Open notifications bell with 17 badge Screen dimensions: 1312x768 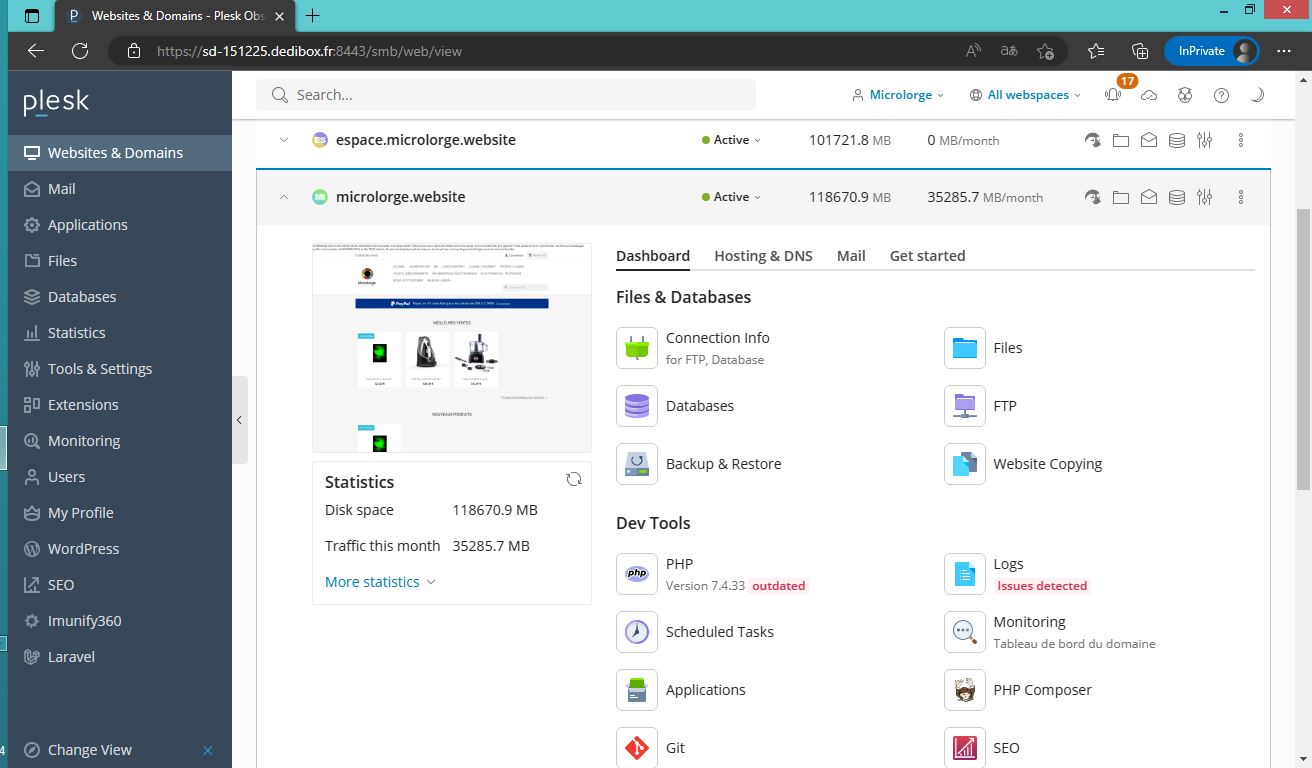pos(1113,95)
